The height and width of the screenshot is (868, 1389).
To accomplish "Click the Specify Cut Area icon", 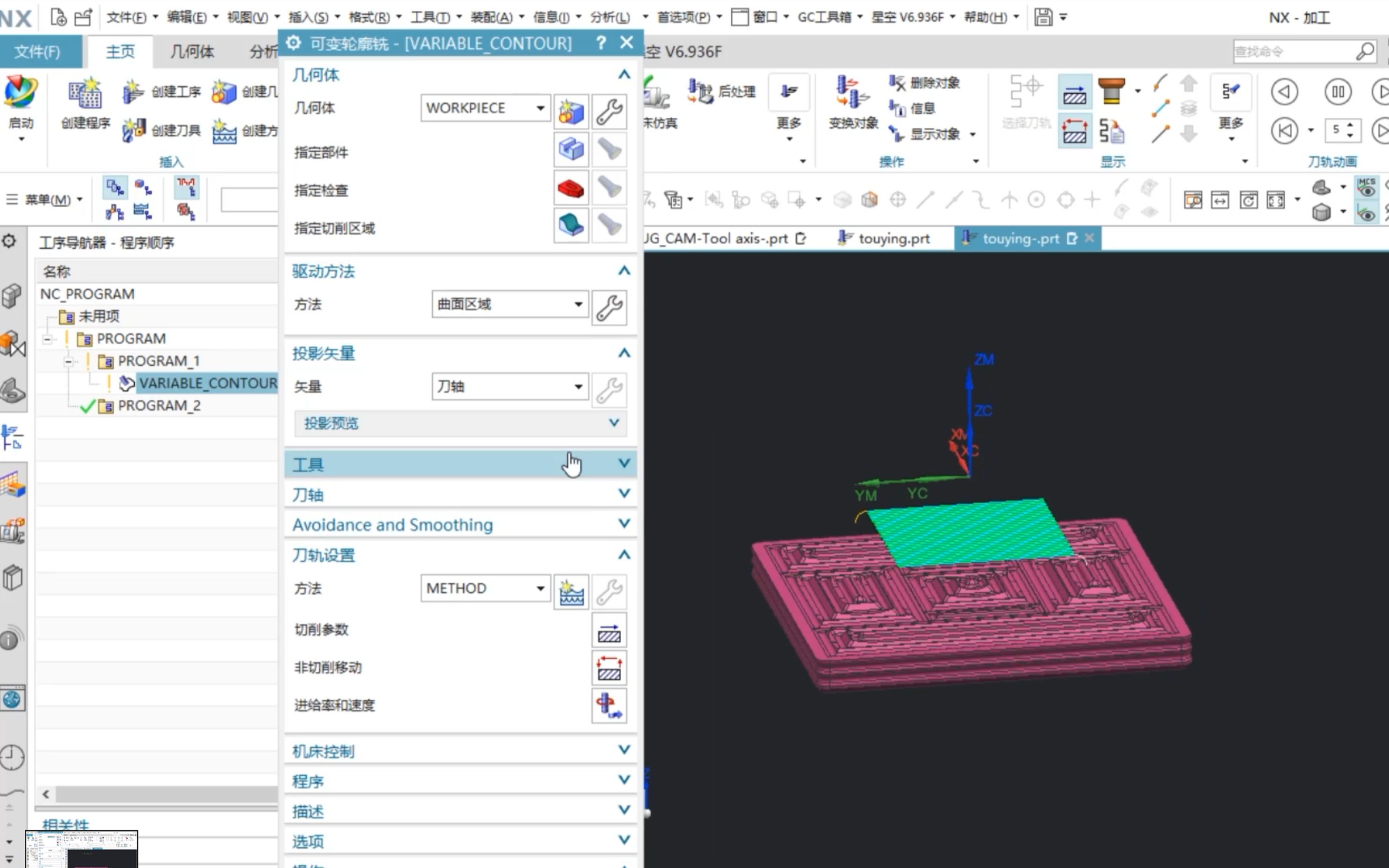I will pyautogui.click(x=571, y=226).
